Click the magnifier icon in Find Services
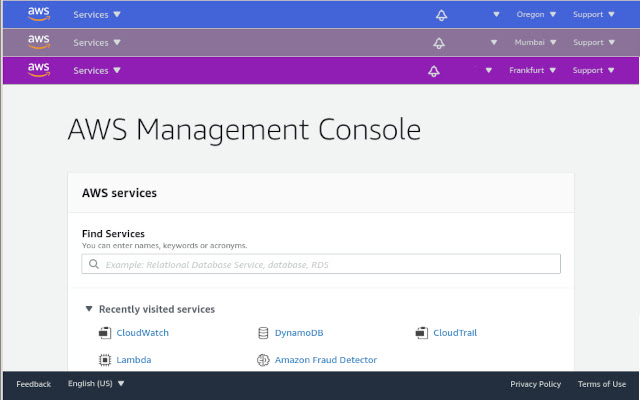This screenshot has height=400, width=640. (94, 264)
